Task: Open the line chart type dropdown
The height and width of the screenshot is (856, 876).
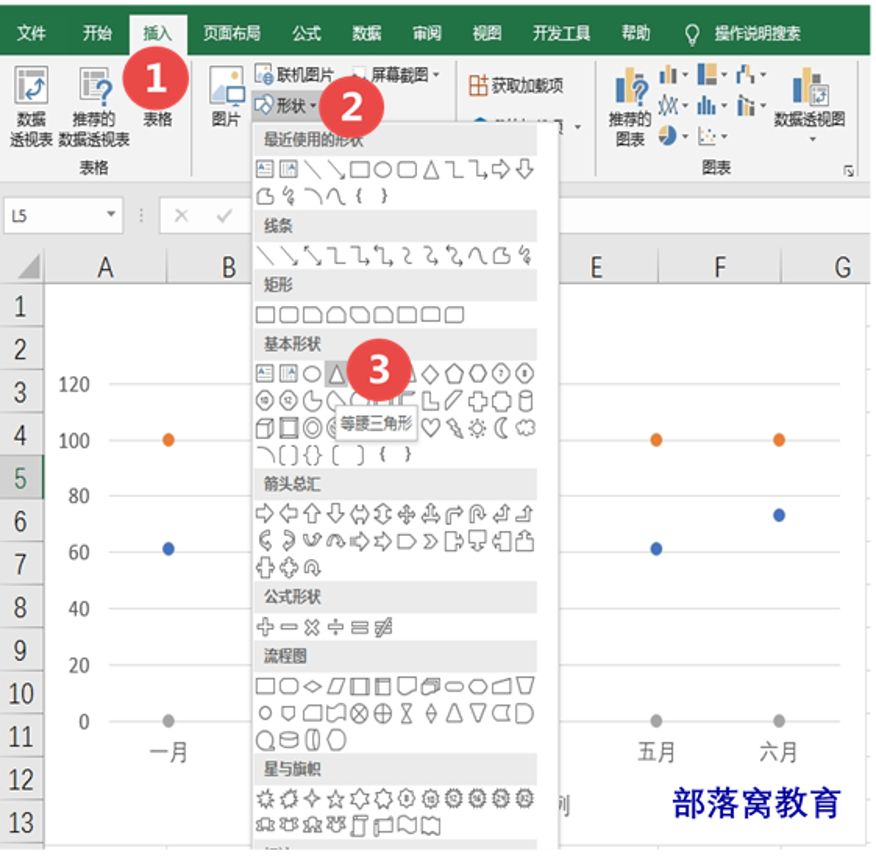Action: coord(673,105)
